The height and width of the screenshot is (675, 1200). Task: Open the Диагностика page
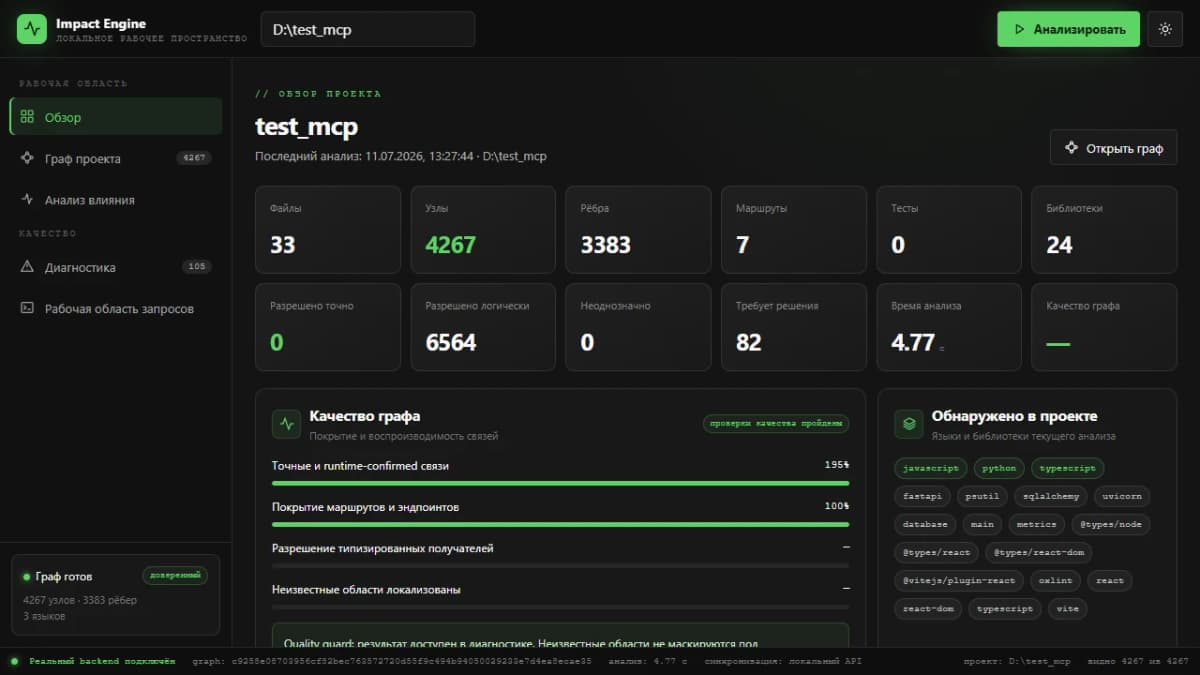coord(116,267)
